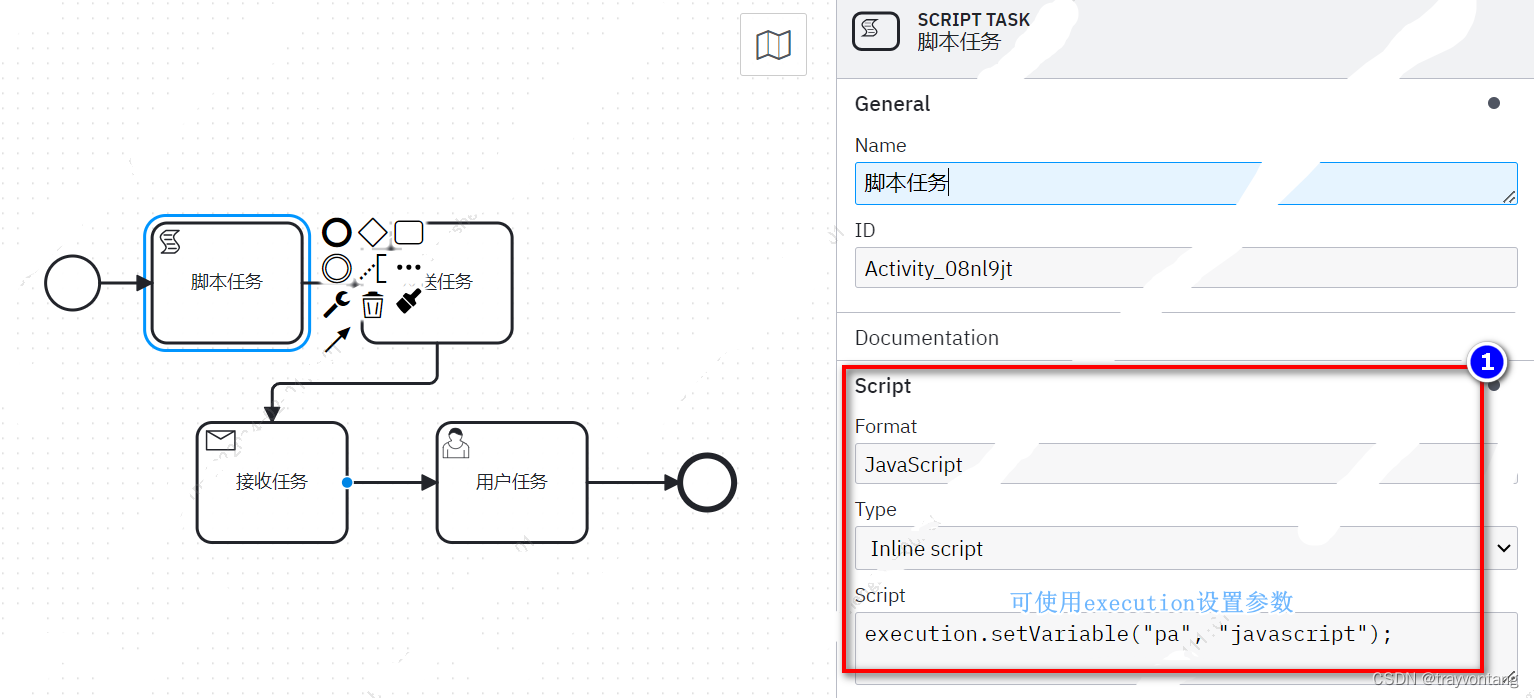Select the receive task 接收任务

tap(272, 482)
